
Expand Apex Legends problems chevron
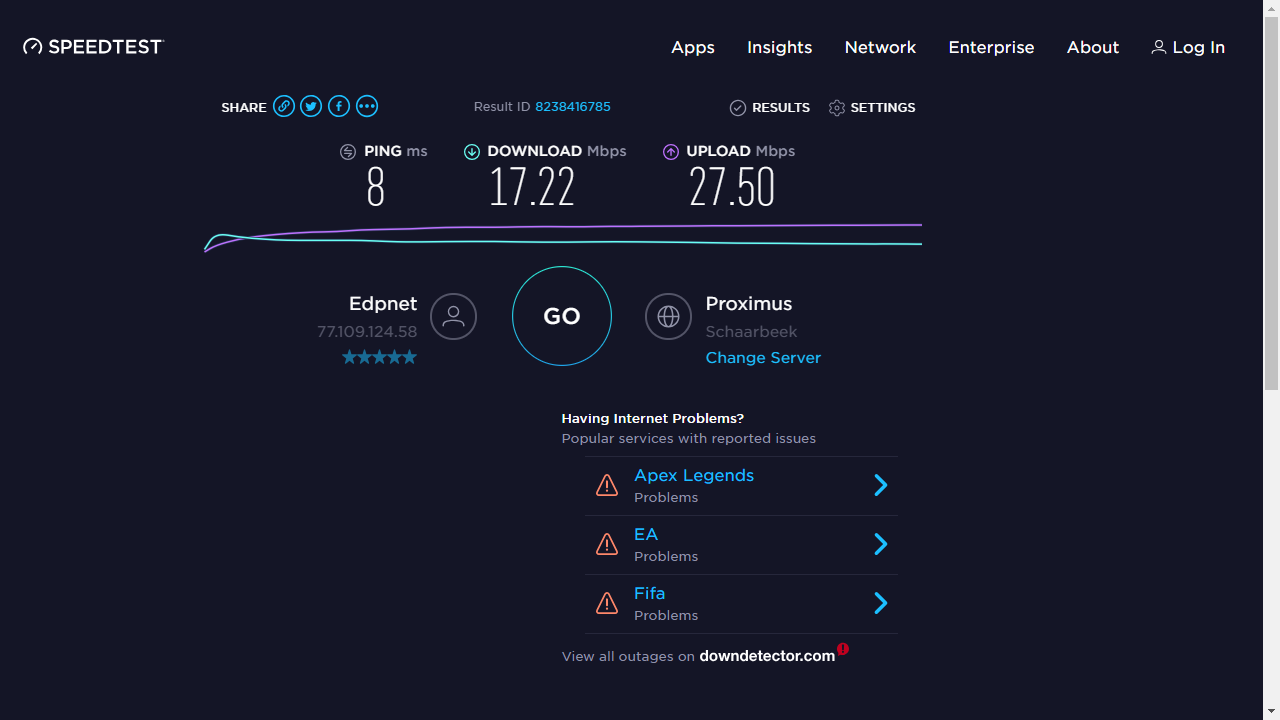click(881, 486)
